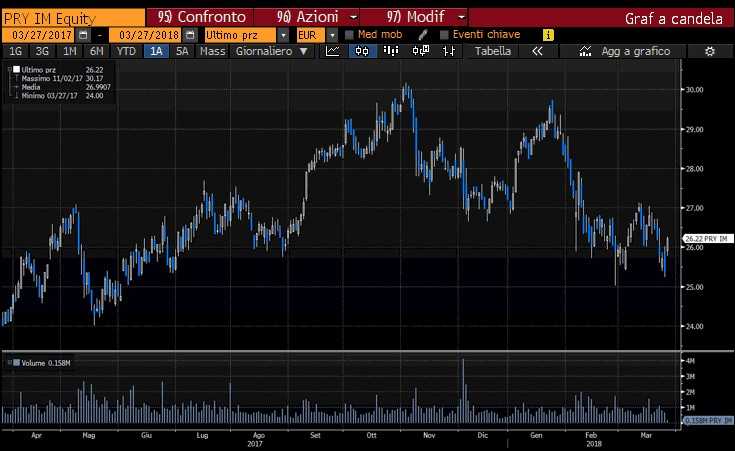Open the Ultimo prz dropdown arrow
The width and height of the screenshot is (735, 451).
click(x=283, y=35)
